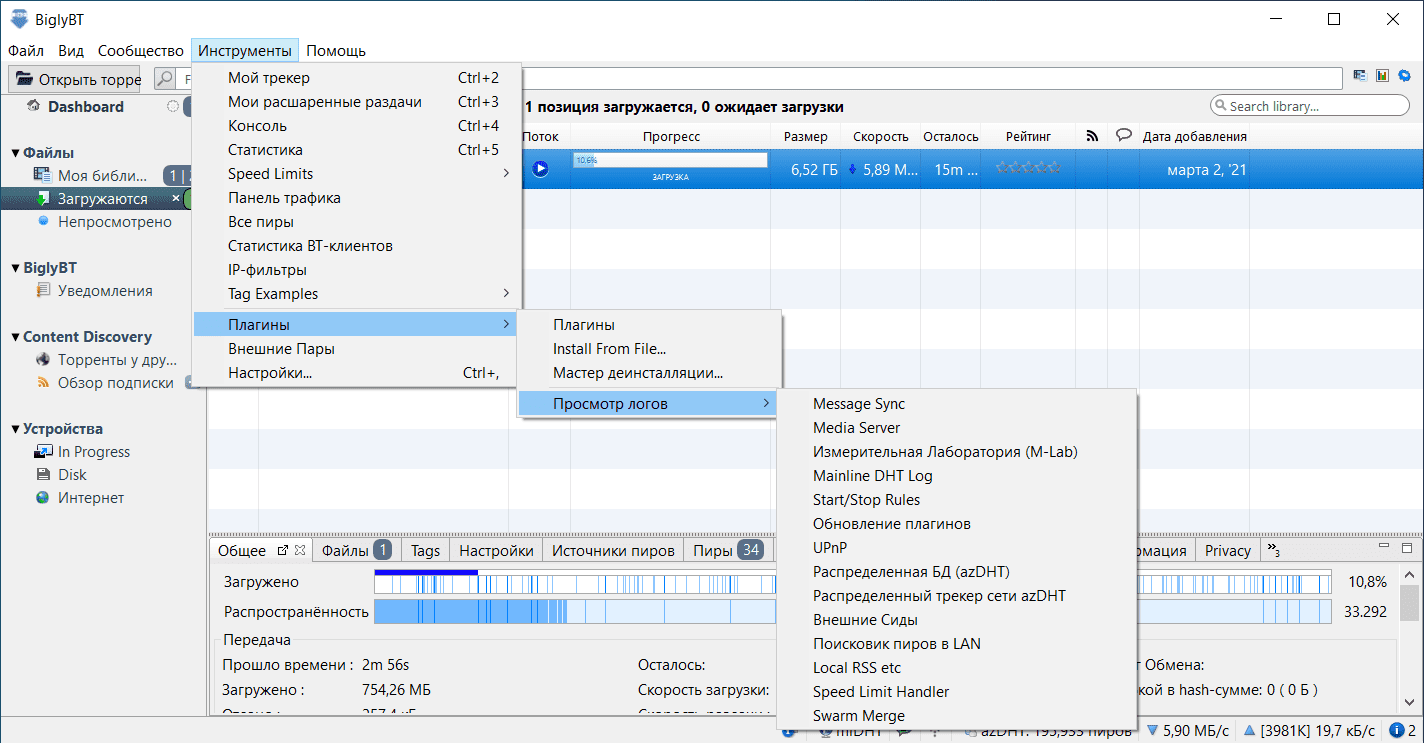Choose Swarm Merge log view
The height and width of the screenshot is (743, 1424).
[x=956, y=716]
